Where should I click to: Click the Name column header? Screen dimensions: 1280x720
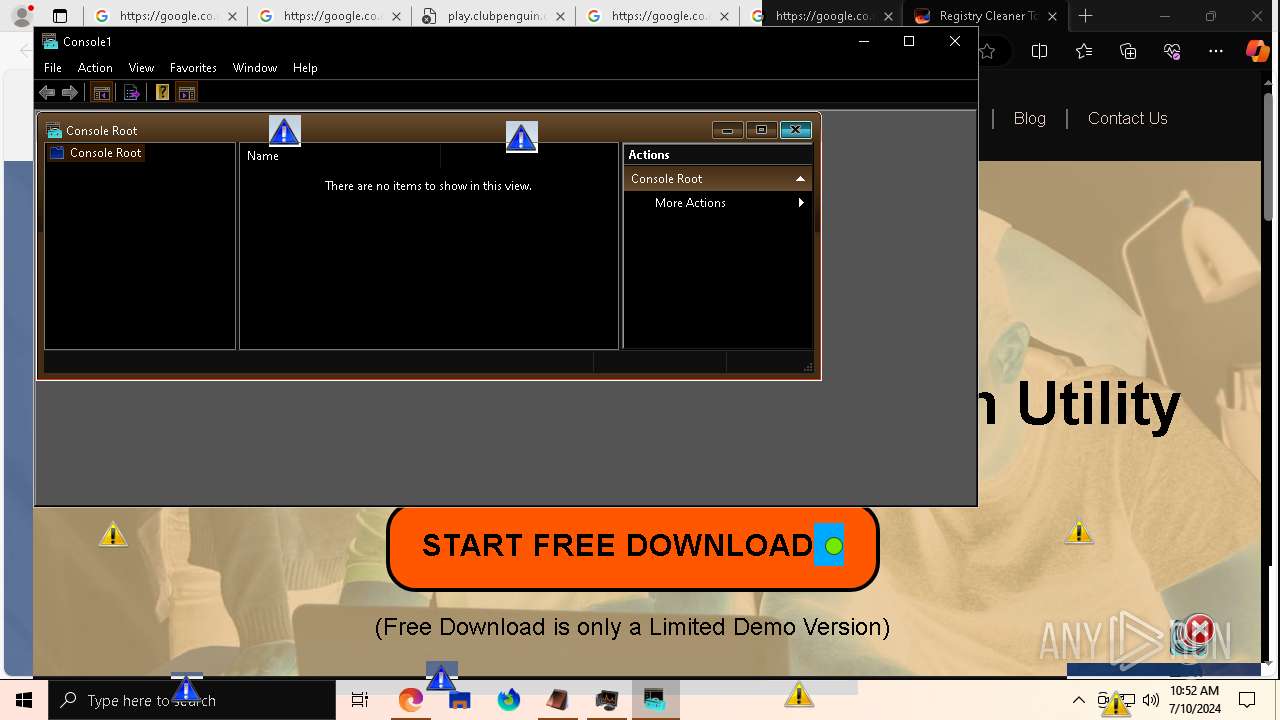[x=340, y=156]
